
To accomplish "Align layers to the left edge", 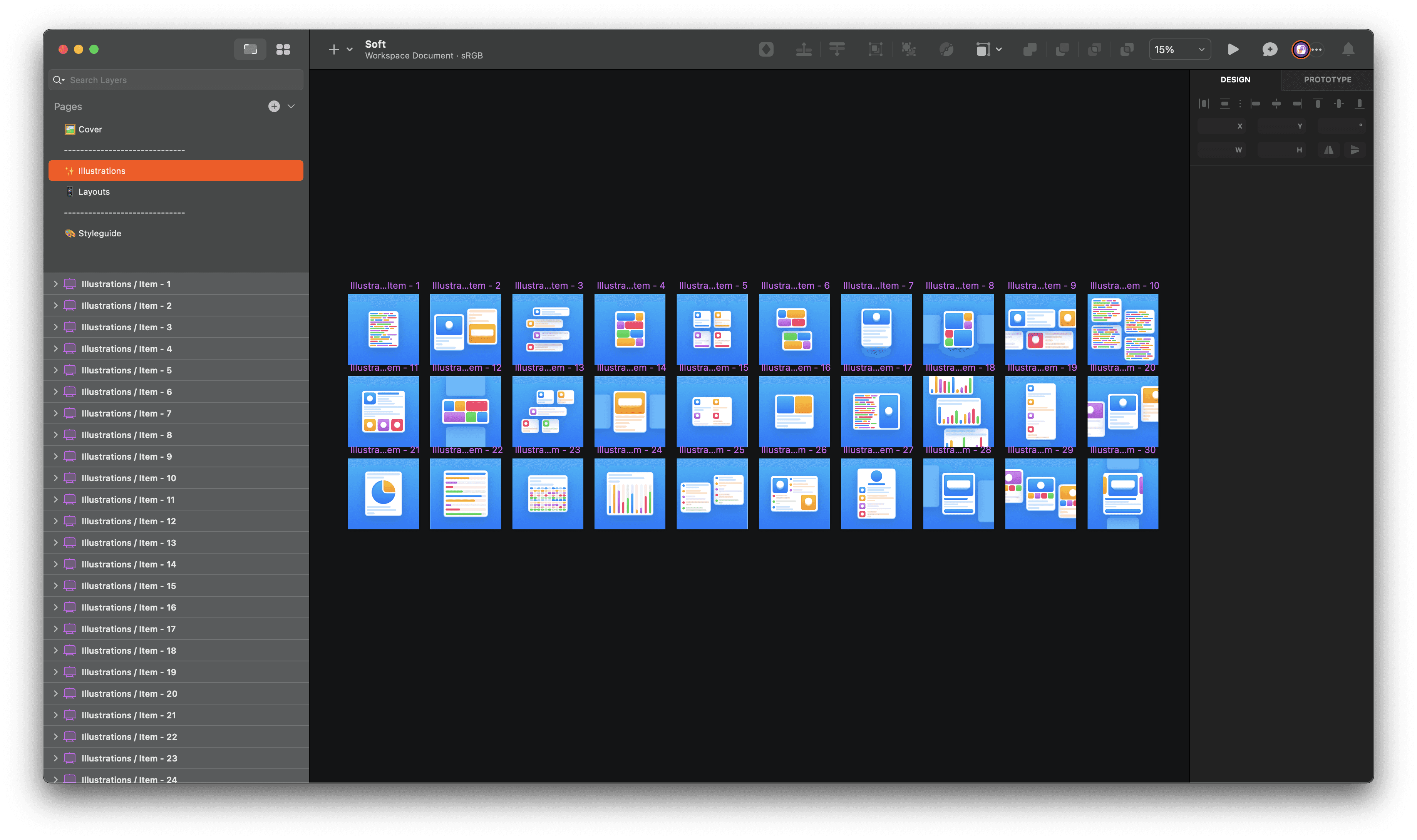I will (x=1255, y=104).
